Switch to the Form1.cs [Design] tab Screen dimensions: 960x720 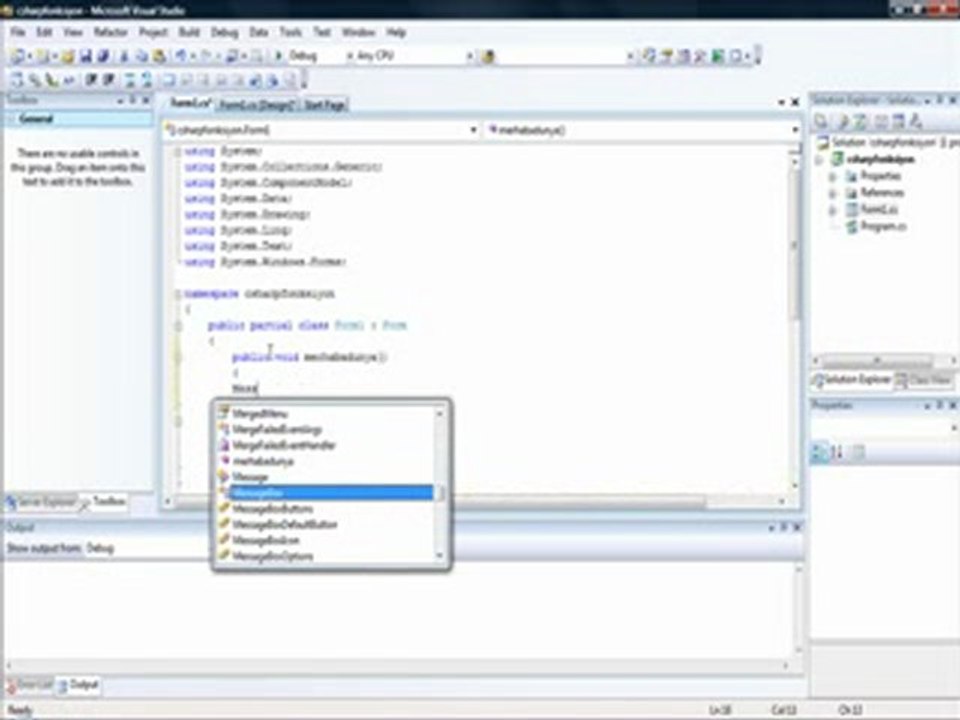(x=257, y=105)
